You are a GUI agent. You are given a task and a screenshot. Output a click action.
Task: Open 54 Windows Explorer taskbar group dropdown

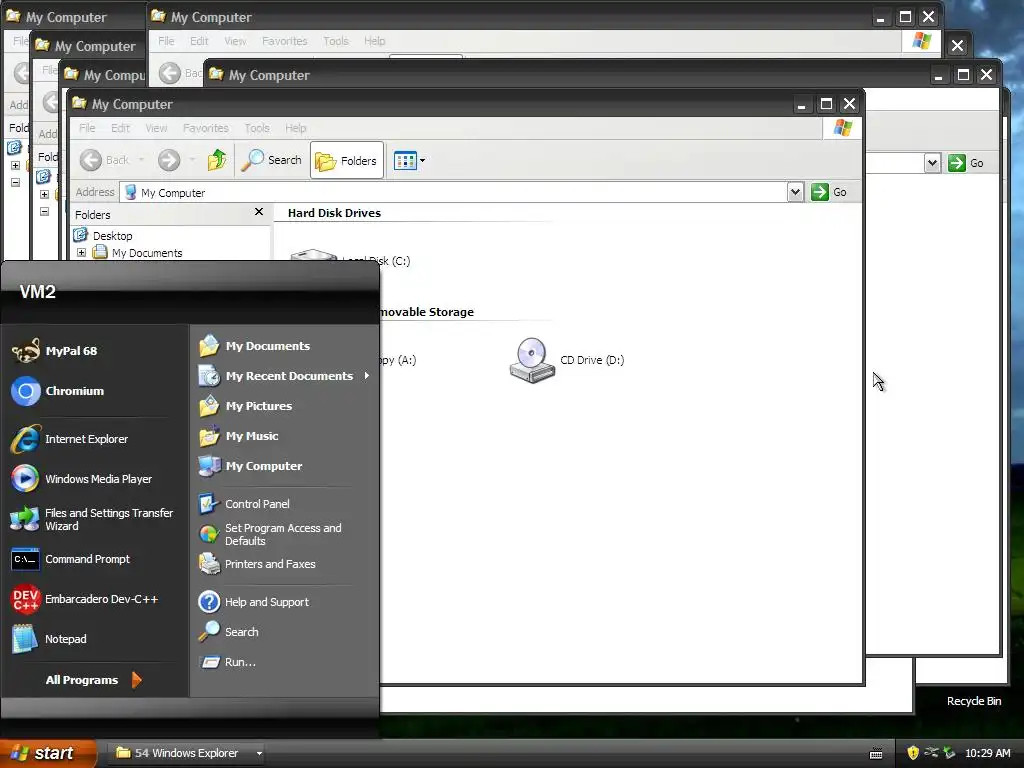click(259, 753)
